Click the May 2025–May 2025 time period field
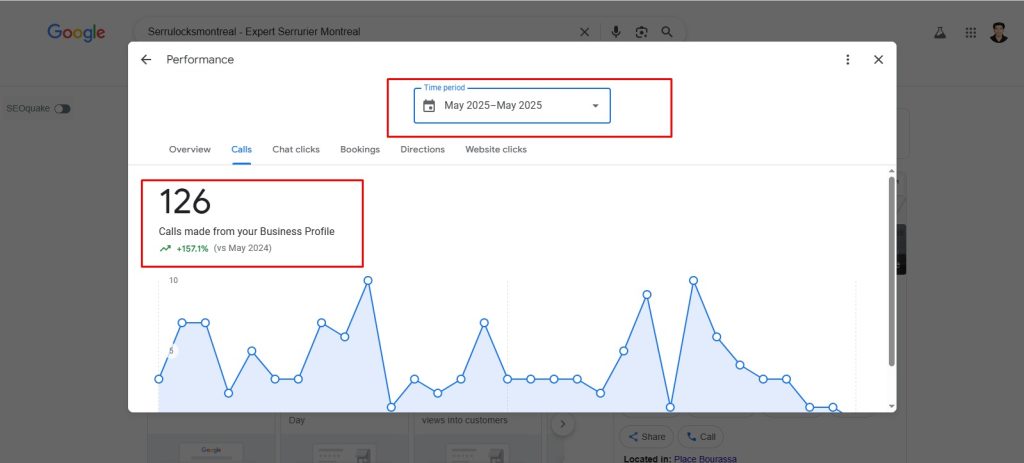 [x=512, y=106]
